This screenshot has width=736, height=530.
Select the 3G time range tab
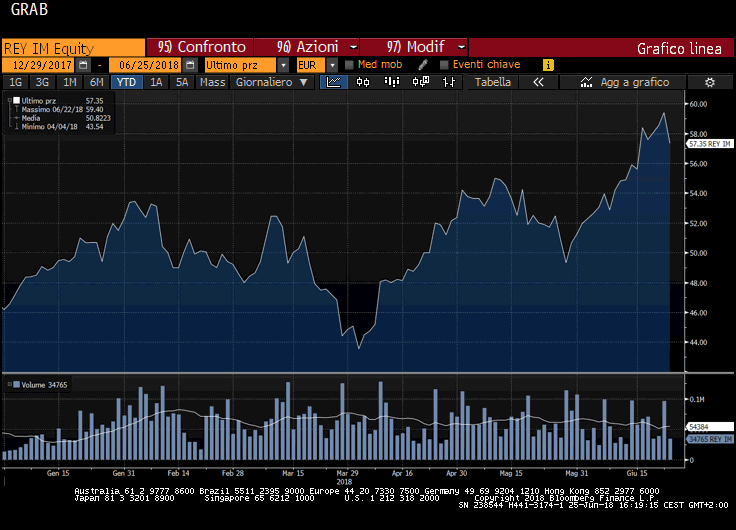[x=42, y=82]
